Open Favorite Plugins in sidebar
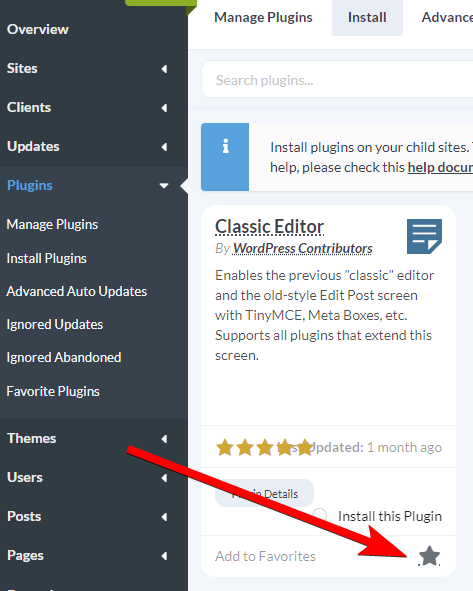The image size is (473, 591). [53, 391]
